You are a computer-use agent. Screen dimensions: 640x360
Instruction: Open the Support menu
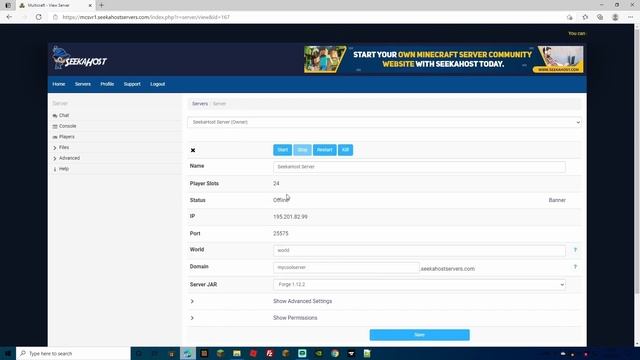point(132,84)
